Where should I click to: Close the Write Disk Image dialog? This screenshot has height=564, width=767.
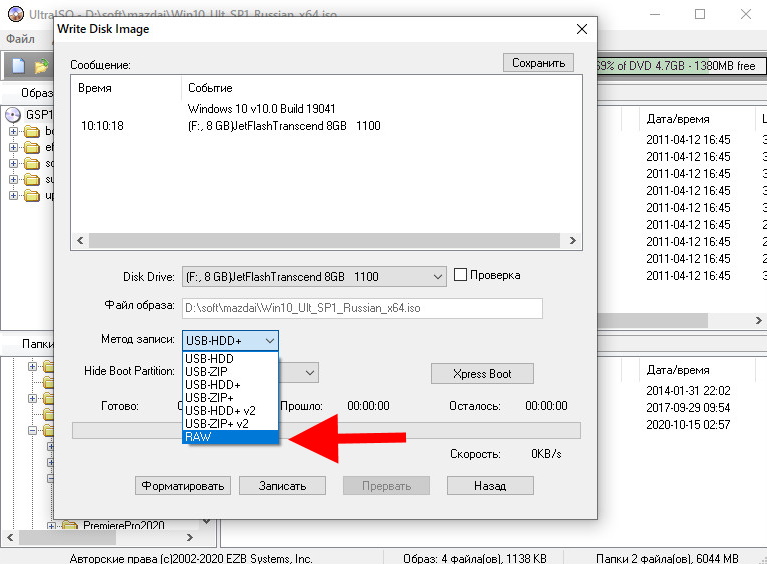582,29
